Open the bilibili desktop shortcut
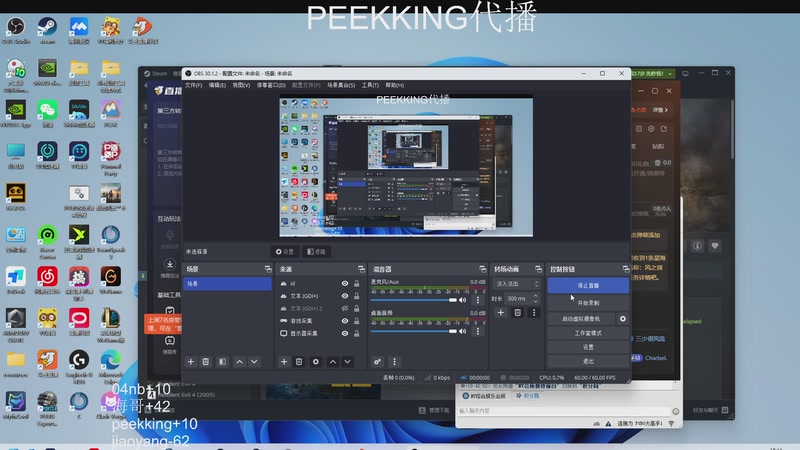The width and height of the screenshot is (800, 450). (79, 113)
